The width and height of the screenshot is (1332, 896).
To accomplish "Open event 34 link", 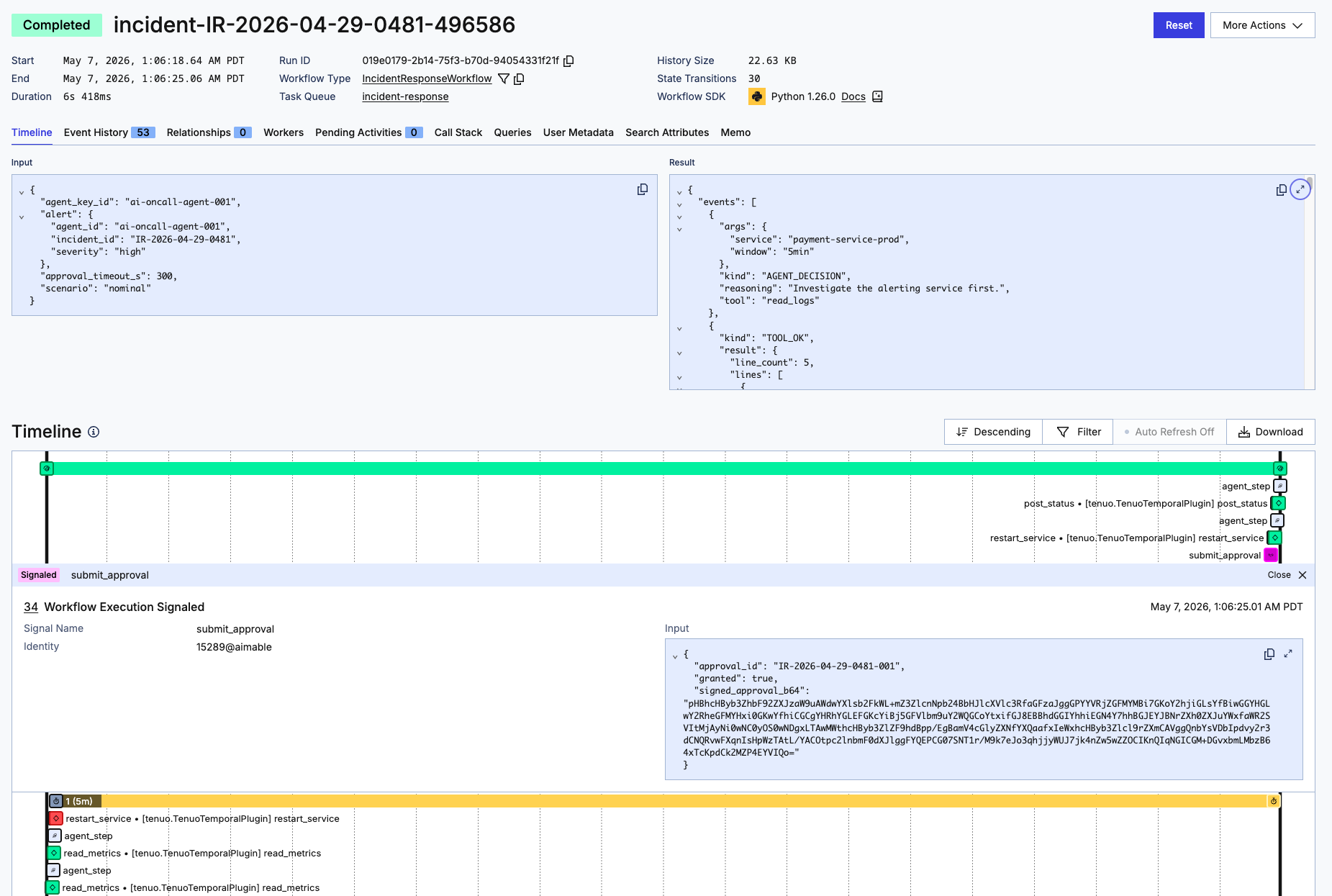I will pyautogui.click(x=31, y=607).
